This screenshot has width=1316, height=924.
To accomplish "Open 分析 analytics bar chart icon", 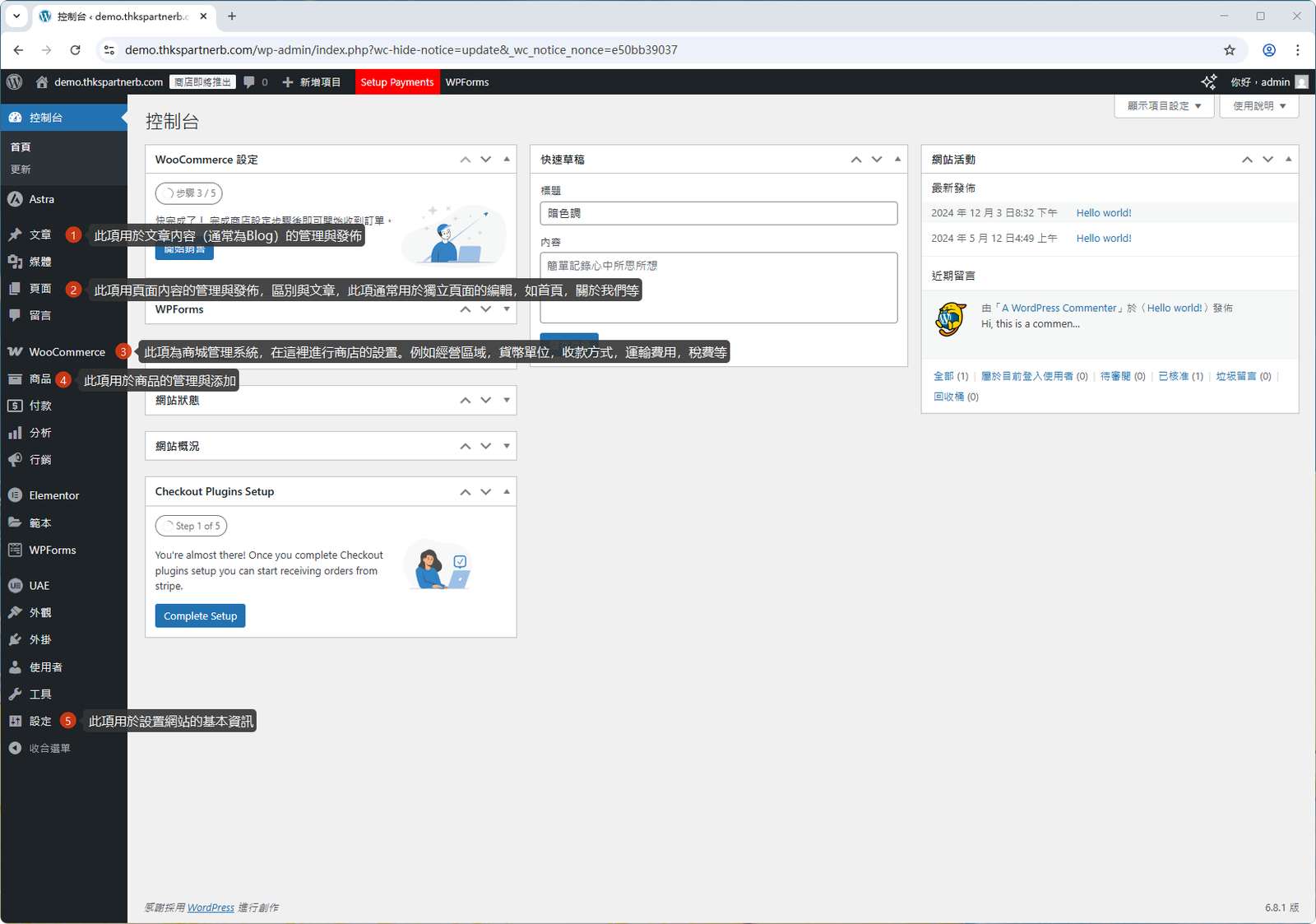I will 15,433.
